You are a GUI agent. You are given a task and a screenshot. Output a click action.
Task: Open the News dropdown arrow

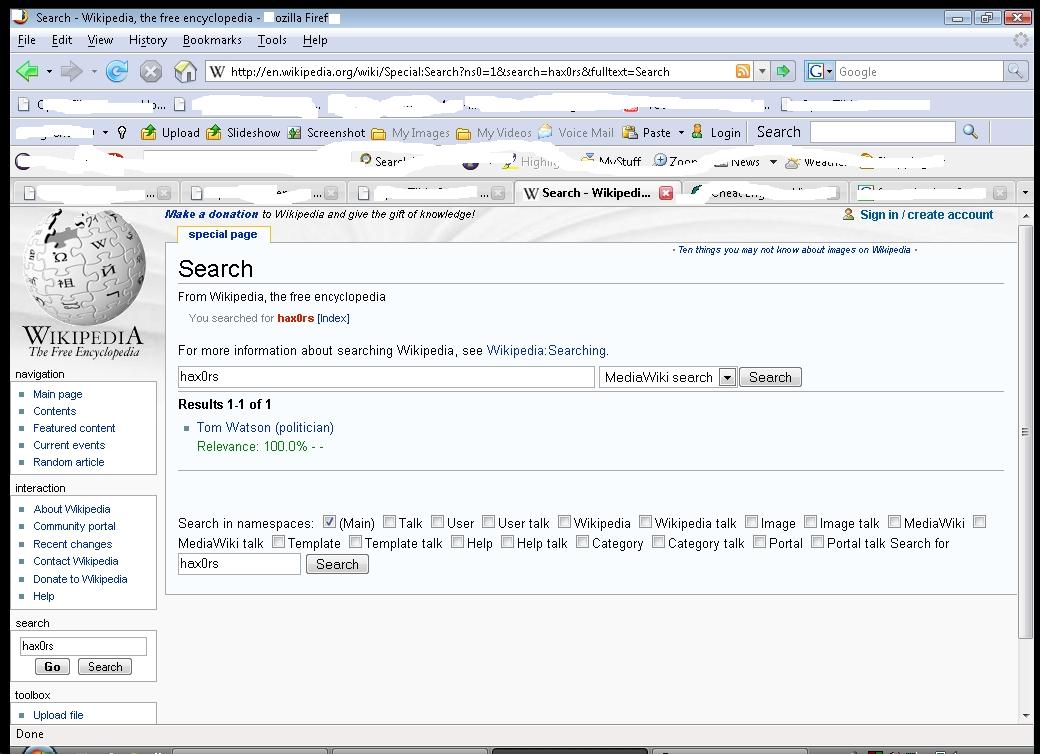click(x=773, y=162)
